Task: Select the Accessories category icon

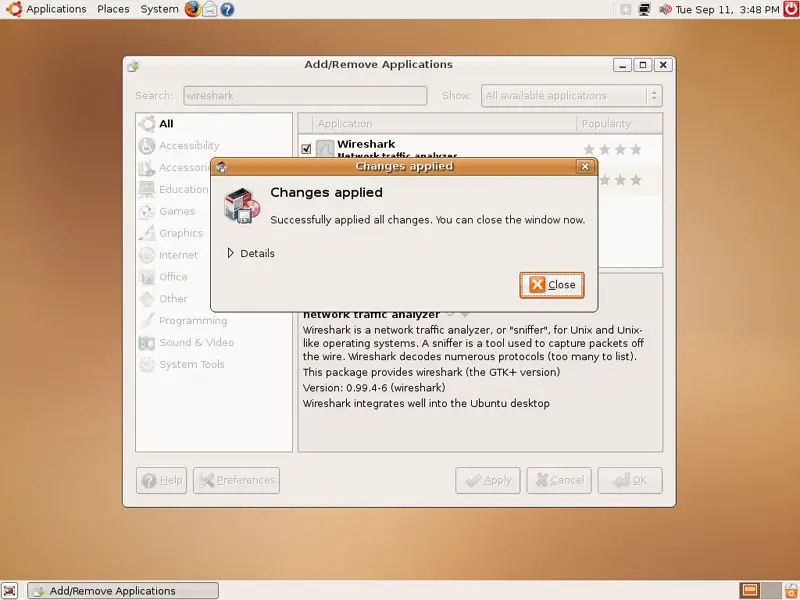Action: point(146,167)
